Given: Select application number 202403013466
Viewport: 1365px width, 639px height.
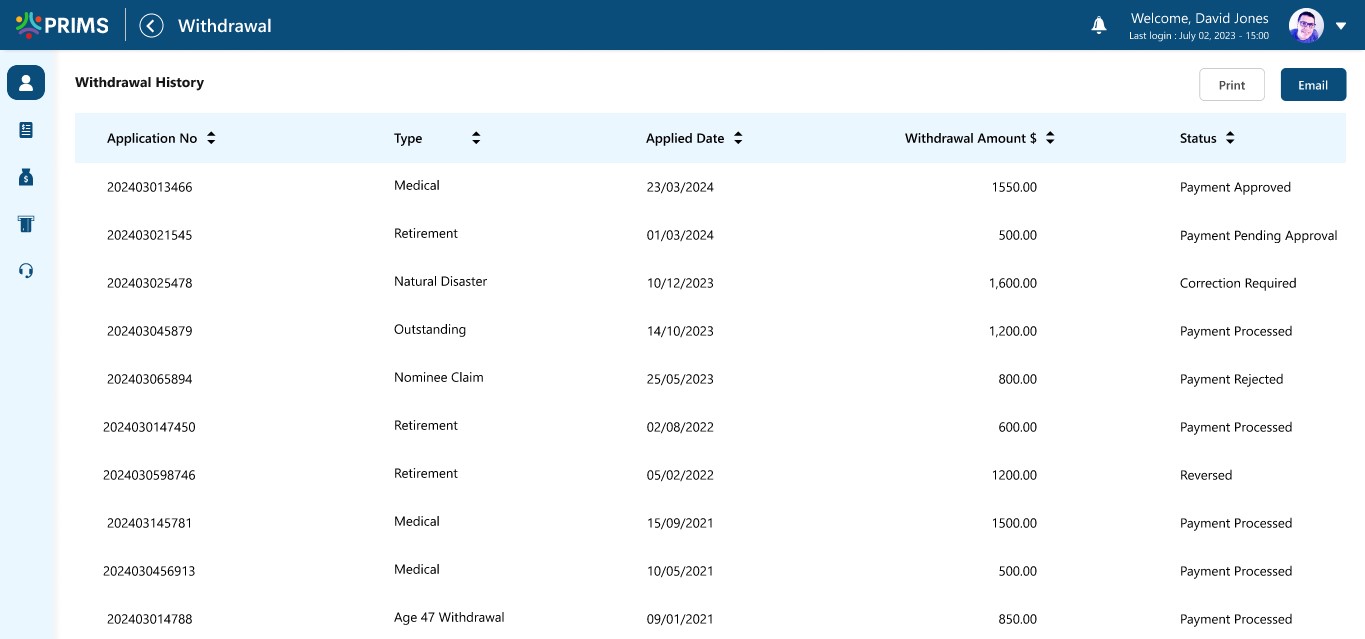Looking at the screenshot, I should [x=149, y=187].
